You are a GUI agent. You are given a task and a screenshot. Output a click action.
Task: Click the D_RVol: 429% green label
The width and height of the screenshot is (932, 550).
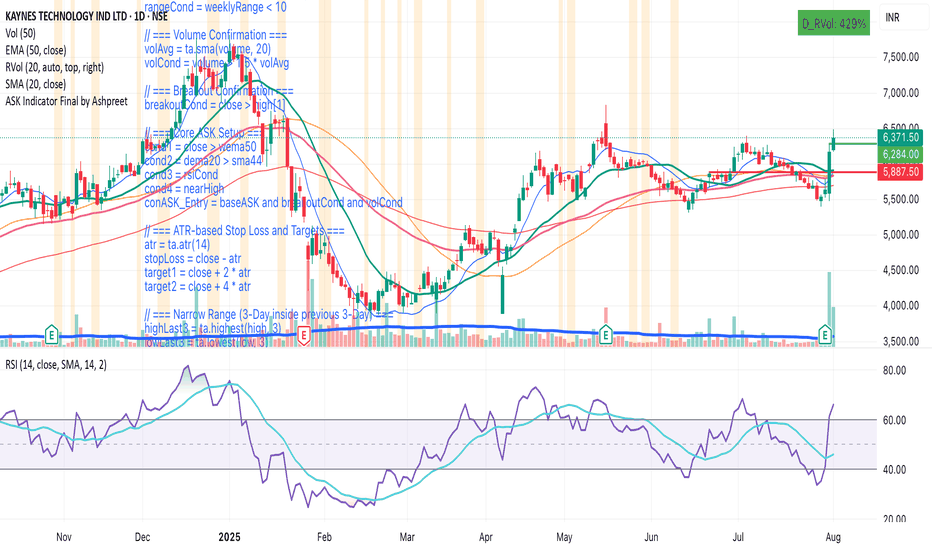(834, 23)
